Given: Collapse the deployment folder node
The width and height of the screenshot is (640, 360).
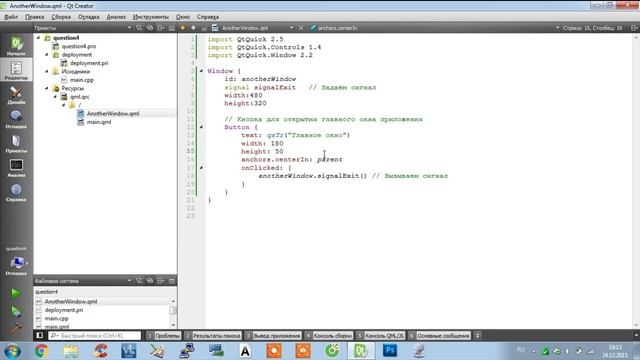Looking at the screenshot, I should click(x=47, y=54).
